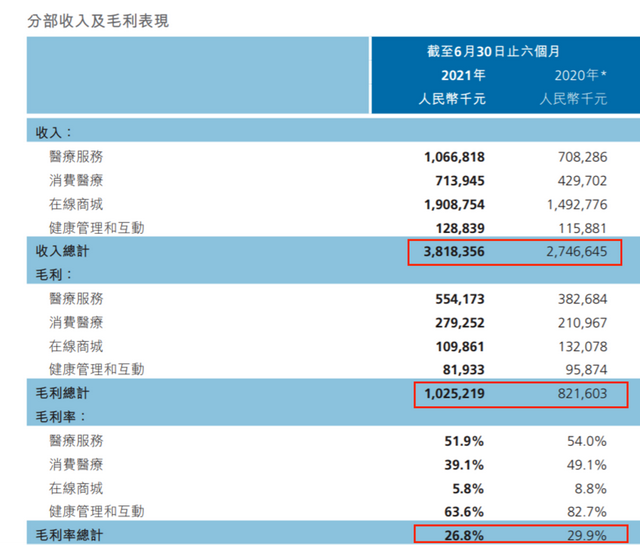Select the 毛利 section label
640x545 pixels.
(54, 273)
